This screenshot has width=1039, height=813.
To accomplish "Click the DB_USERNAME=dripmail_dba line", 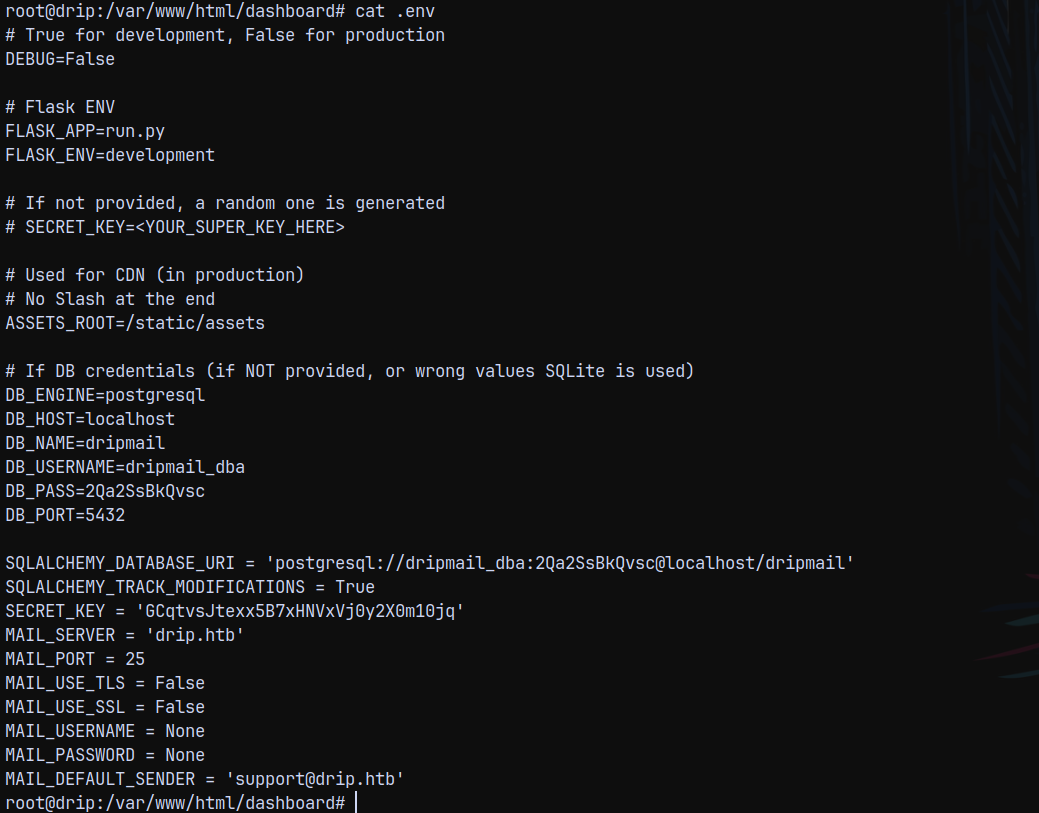I will pos(125,467).
